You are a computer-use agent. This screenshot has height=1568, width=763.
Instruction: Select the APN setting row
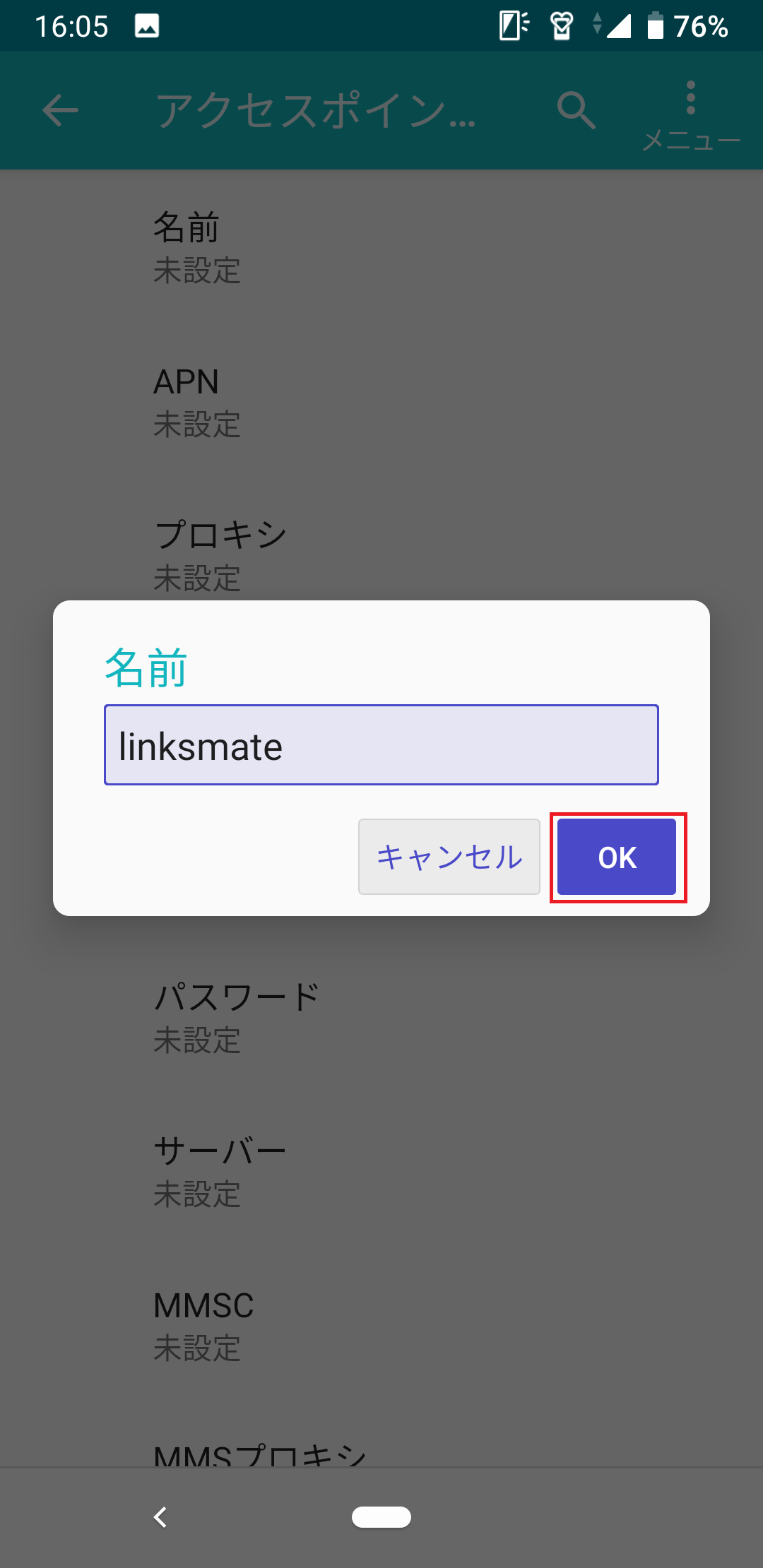381,403
